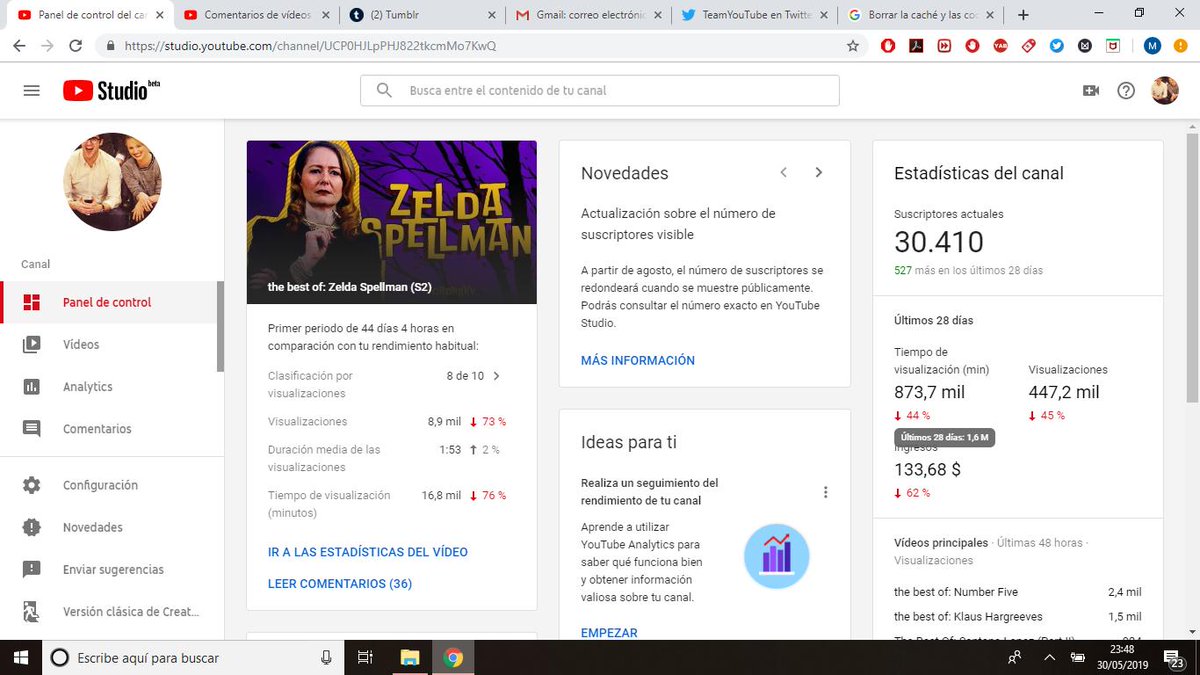Bookmark this page with the star icon

pyautogui.click(x=853, y=46)
